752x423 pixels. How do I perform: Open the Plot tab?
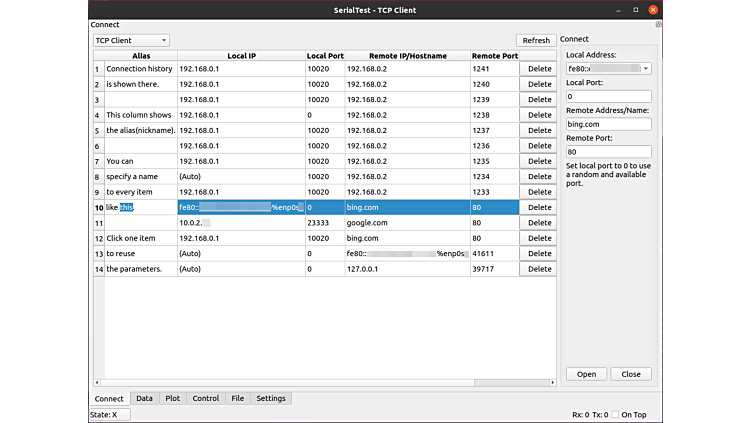tap(172, 398)
